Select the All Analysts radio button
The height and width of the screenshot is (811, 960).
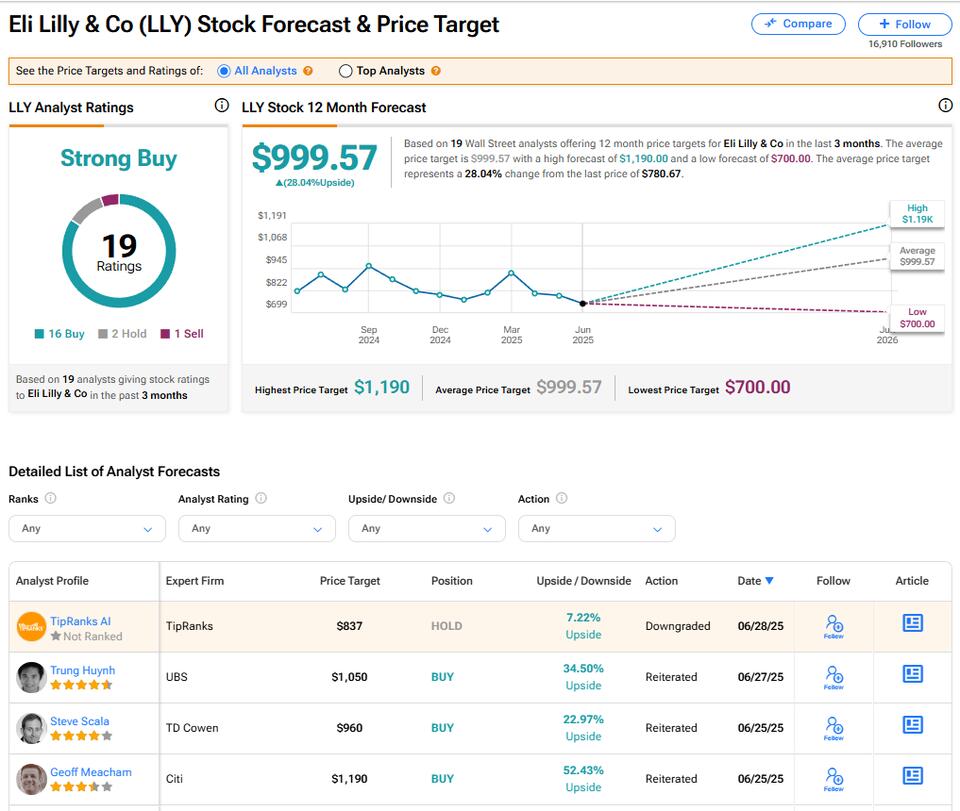(x=224, y=71)
